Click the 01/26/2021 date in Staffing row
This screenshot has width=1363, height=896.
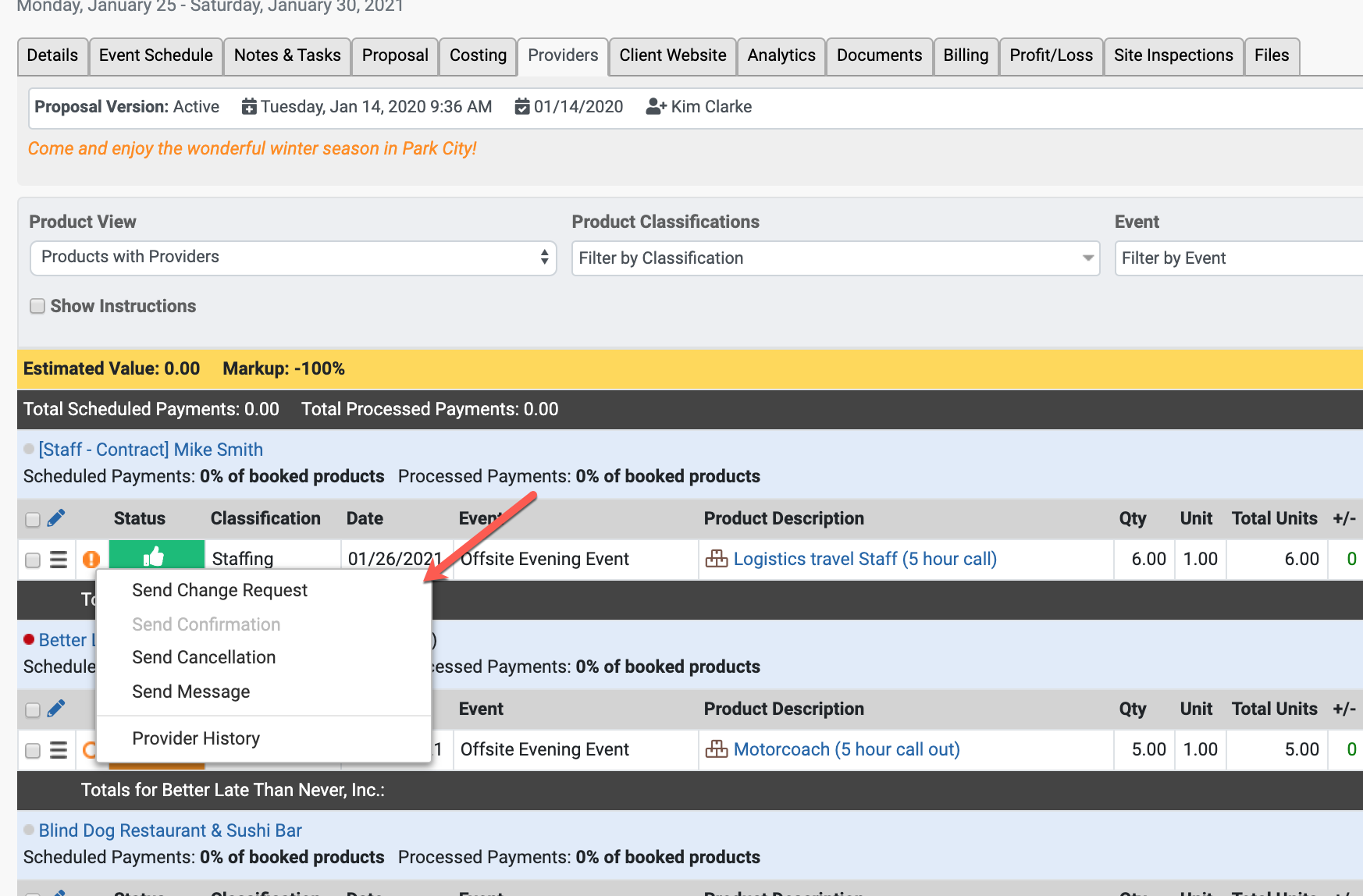[396, 559]
